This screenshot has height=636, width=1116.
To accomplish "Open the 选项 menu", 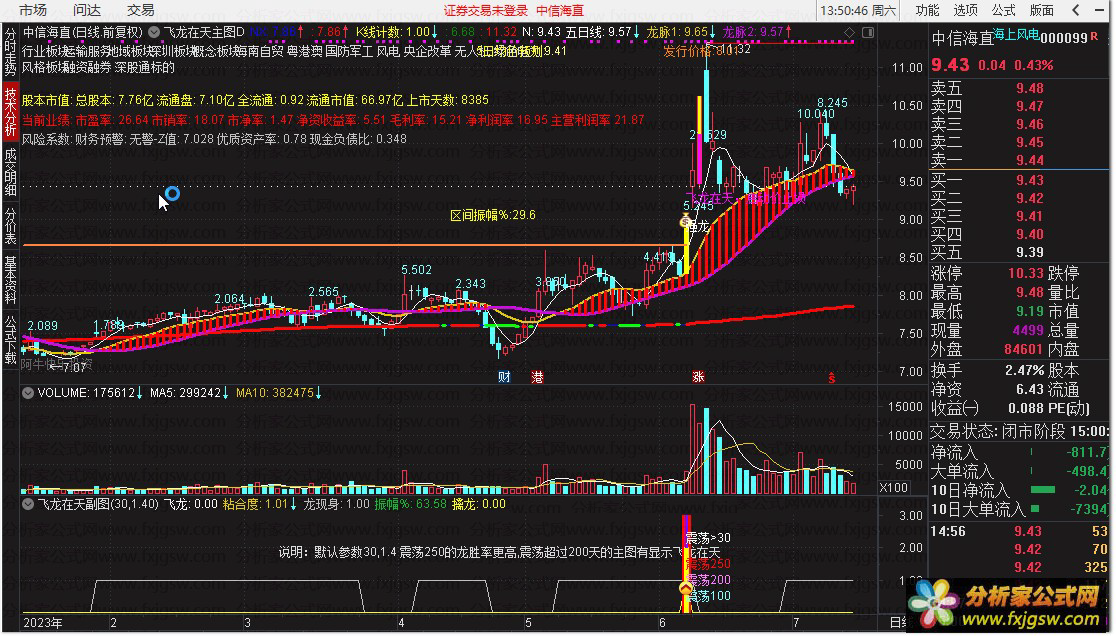I will click(965, 10).
